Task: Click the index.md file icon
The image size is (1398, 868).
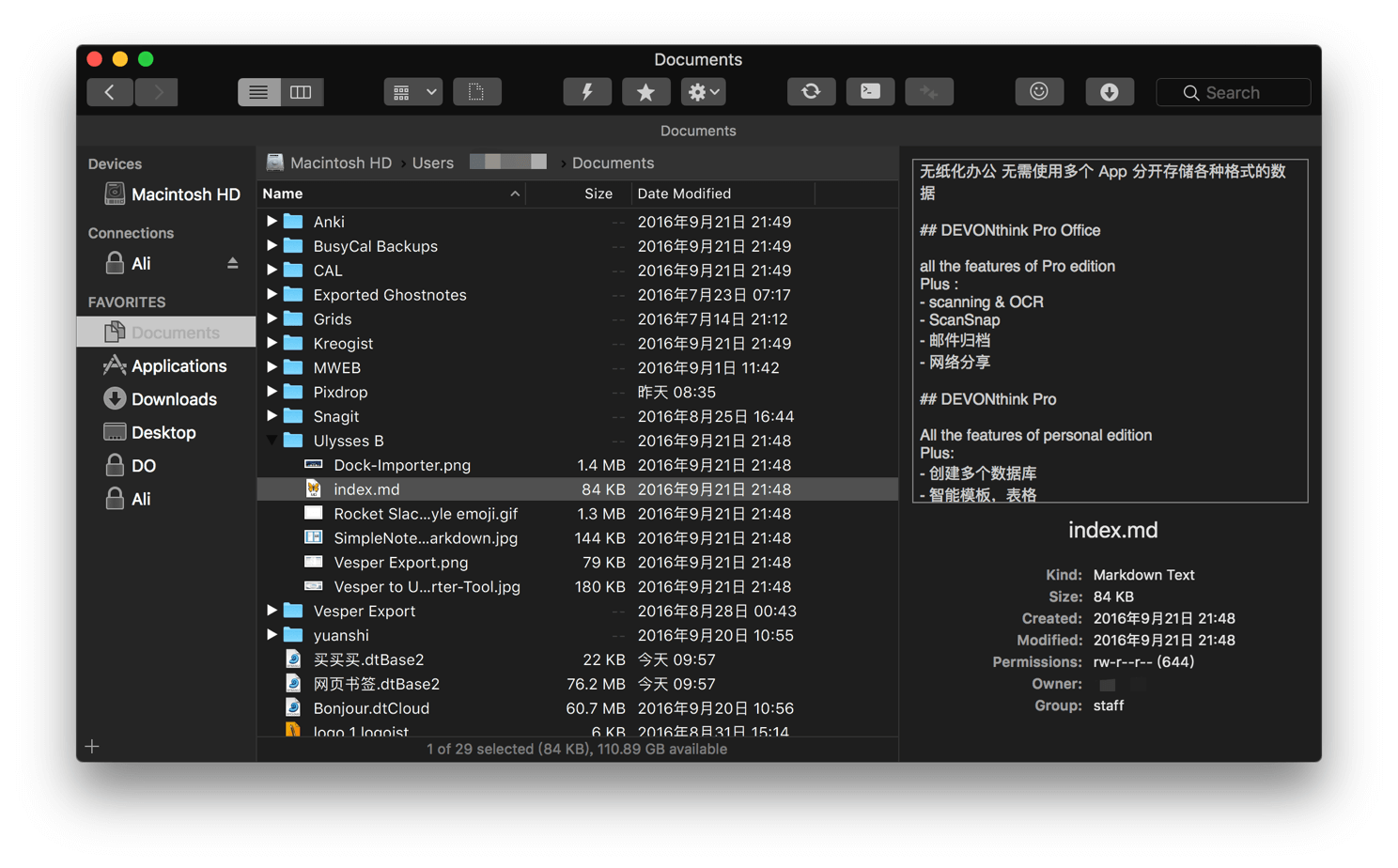Action: pyautogui.click(x=314, y=489)
